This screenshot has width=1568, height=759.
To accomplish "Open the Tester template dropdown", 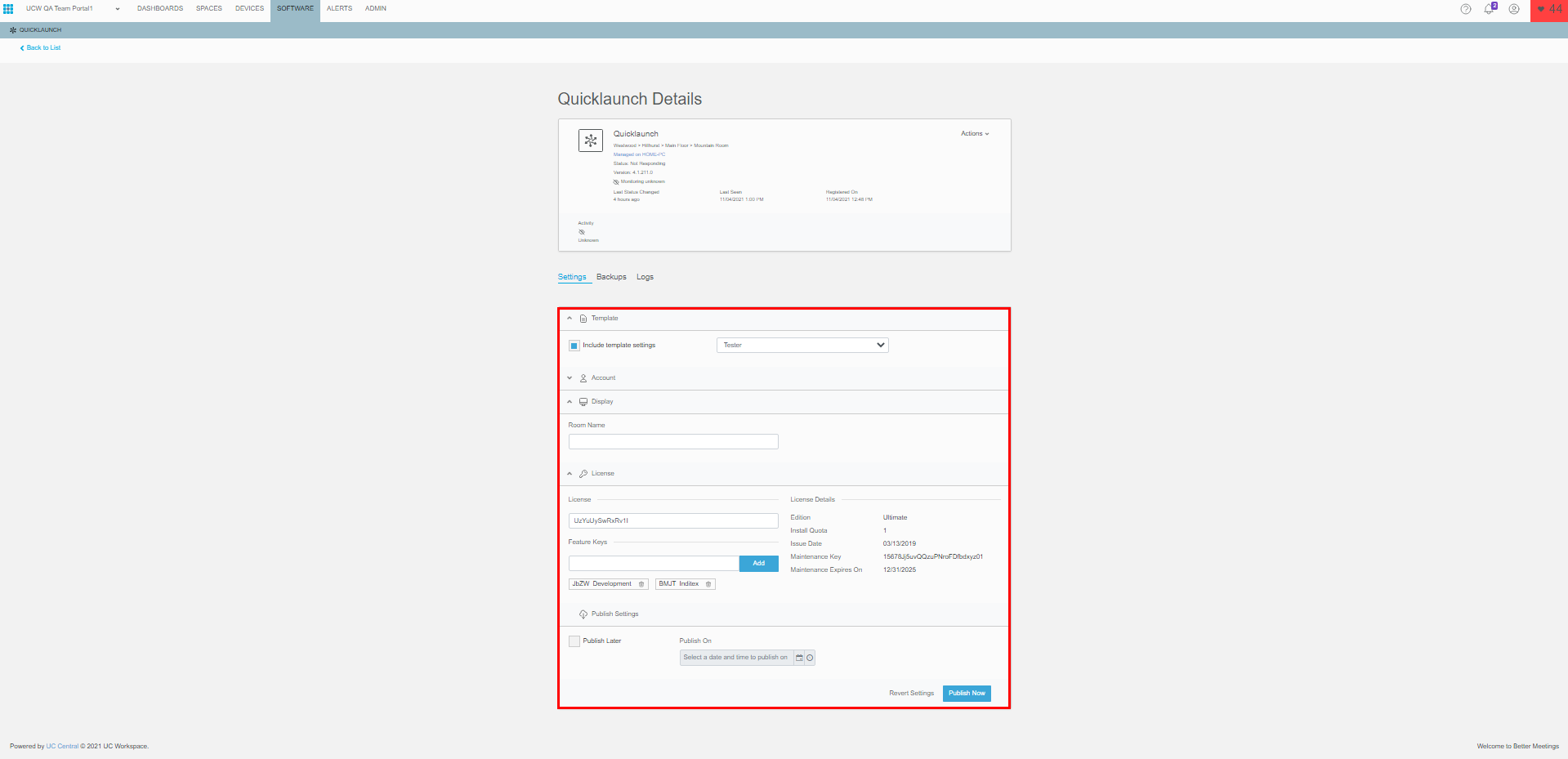I will (x=802, y=345).
